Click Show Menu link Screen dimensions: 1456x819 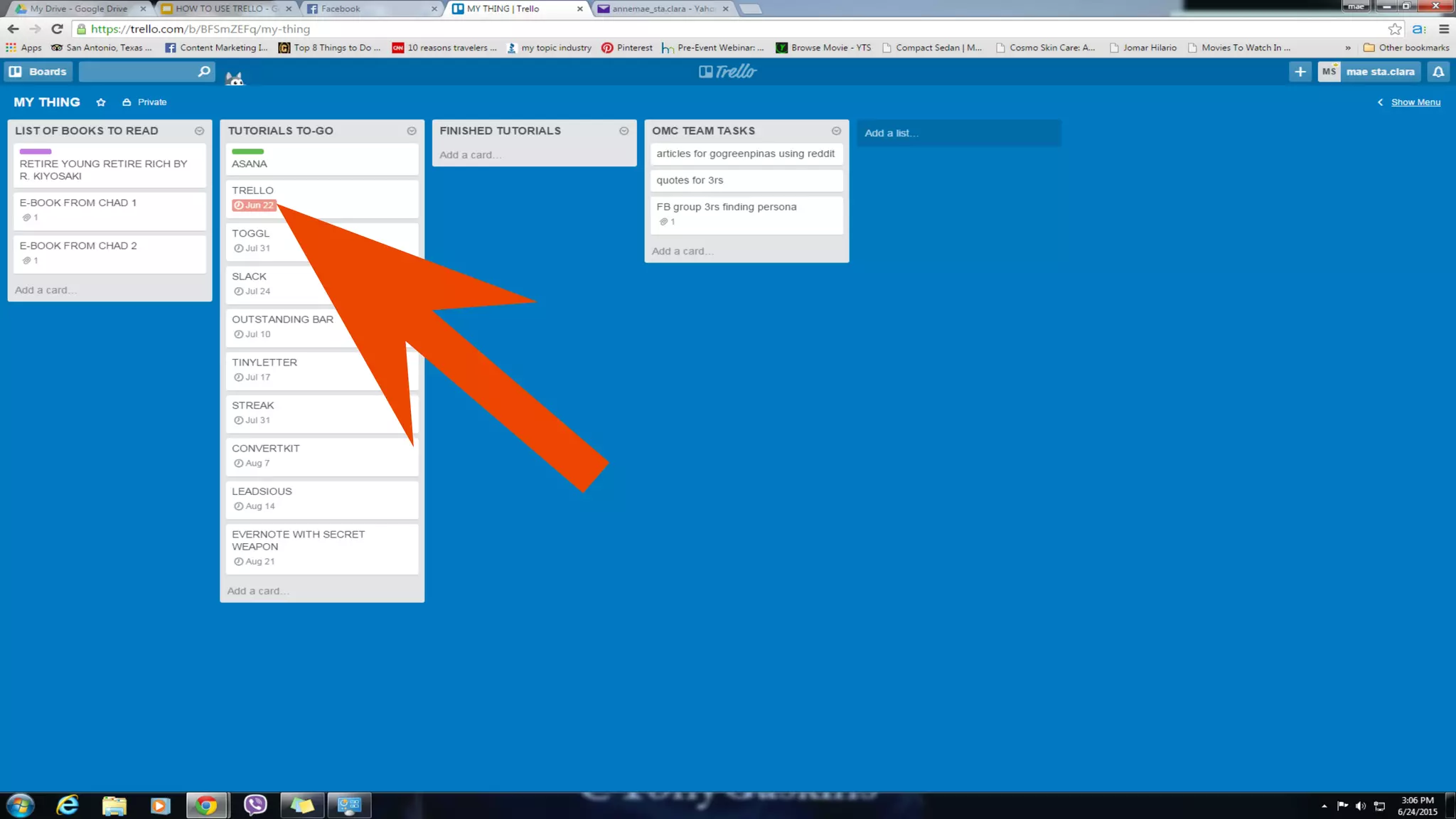(1415, 102)
